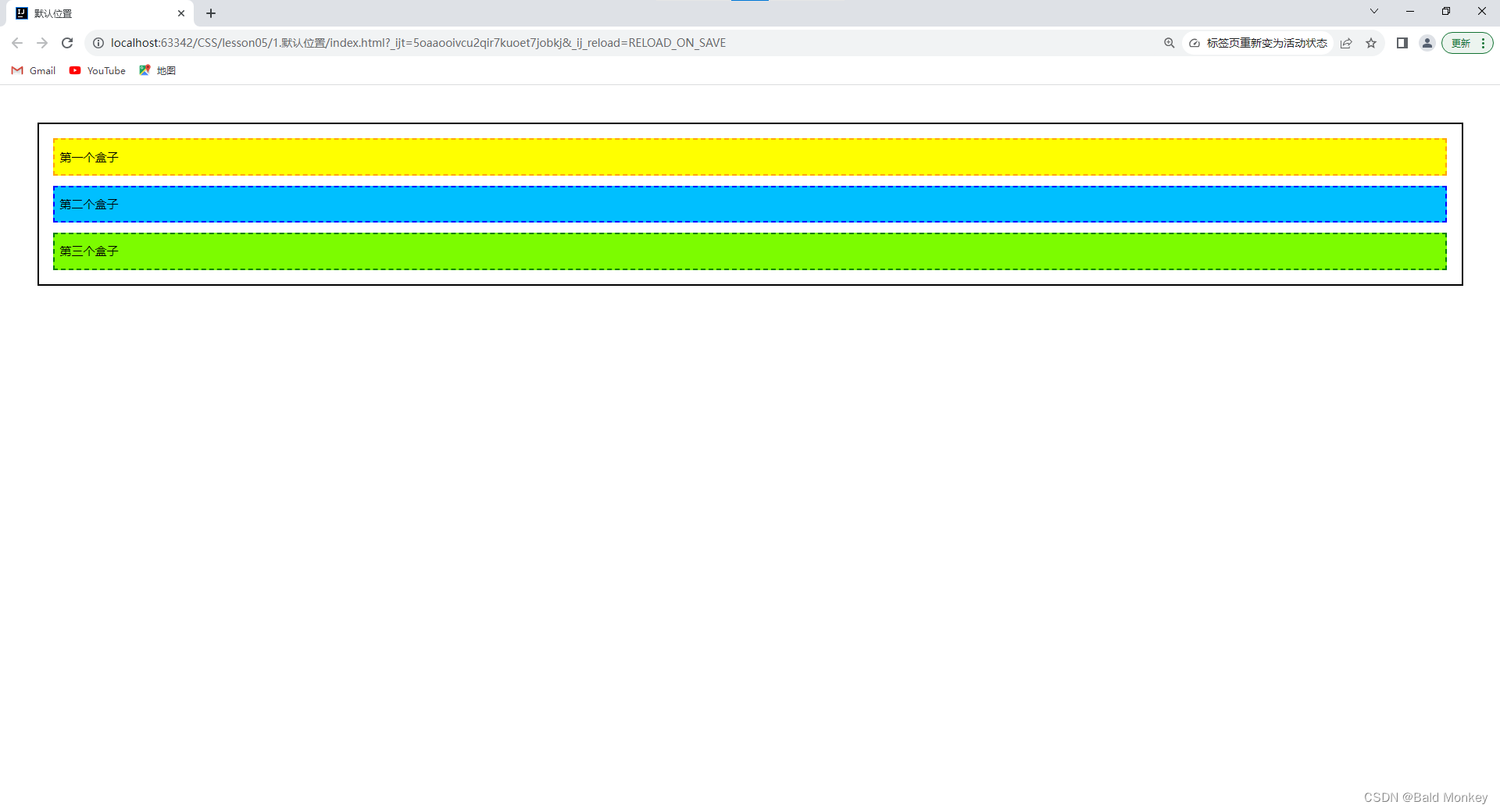
Task: Open the YouTube bookmark
Action: point(98,70)
